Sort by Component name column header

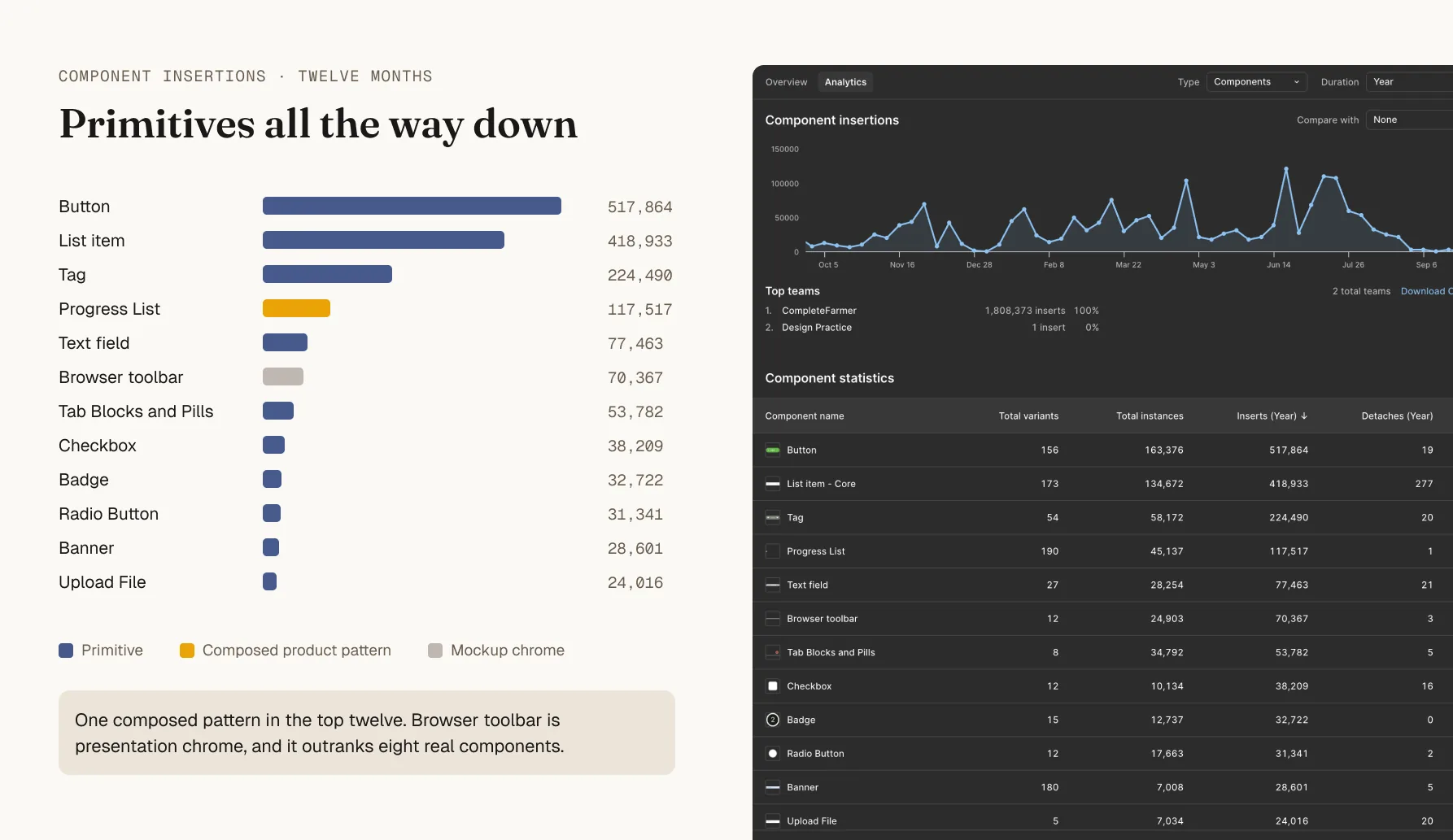click(805, 416)
